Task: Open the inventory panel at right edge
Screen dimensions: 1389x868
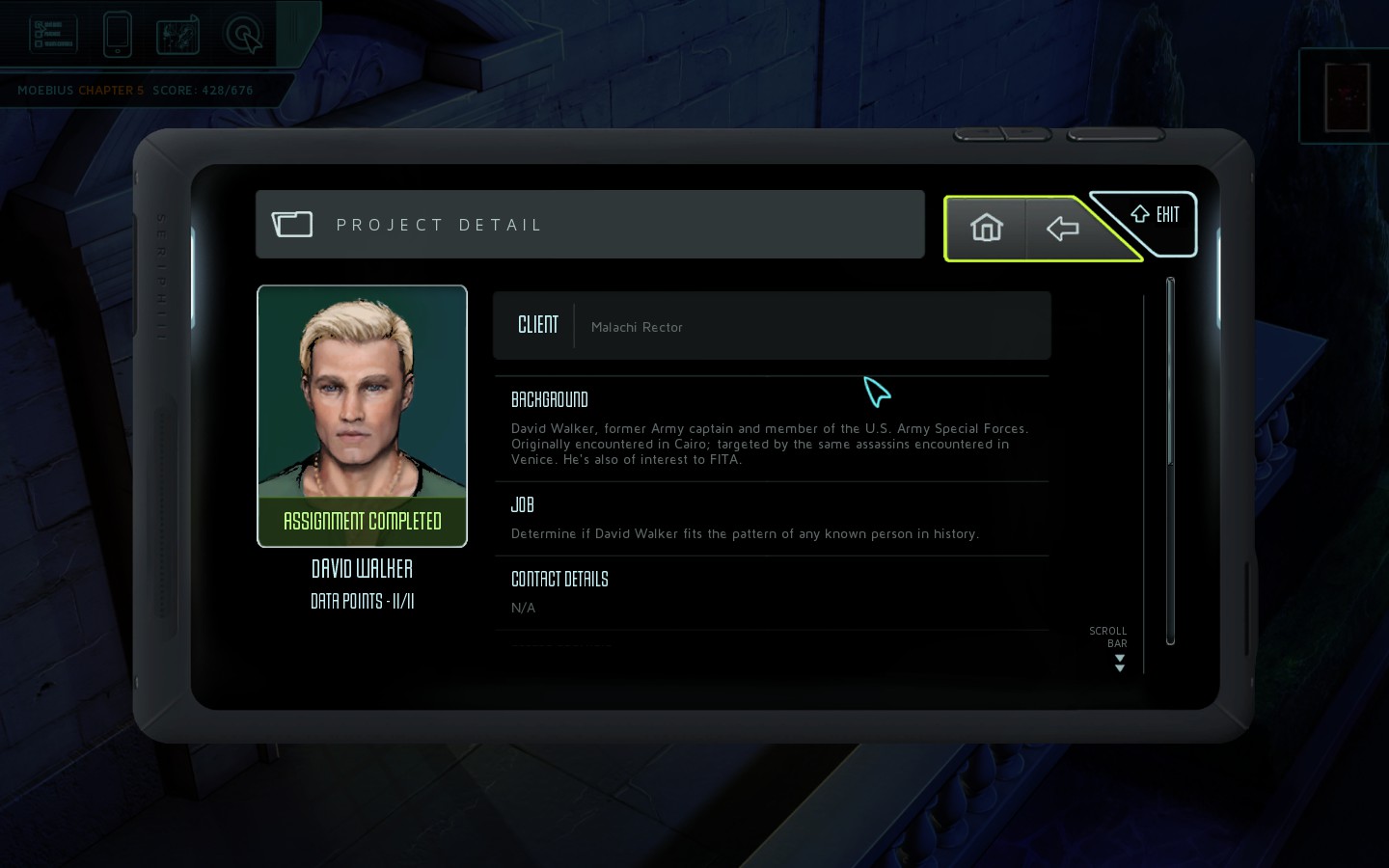Action: pyautogui.click(x=1347, y=96)
